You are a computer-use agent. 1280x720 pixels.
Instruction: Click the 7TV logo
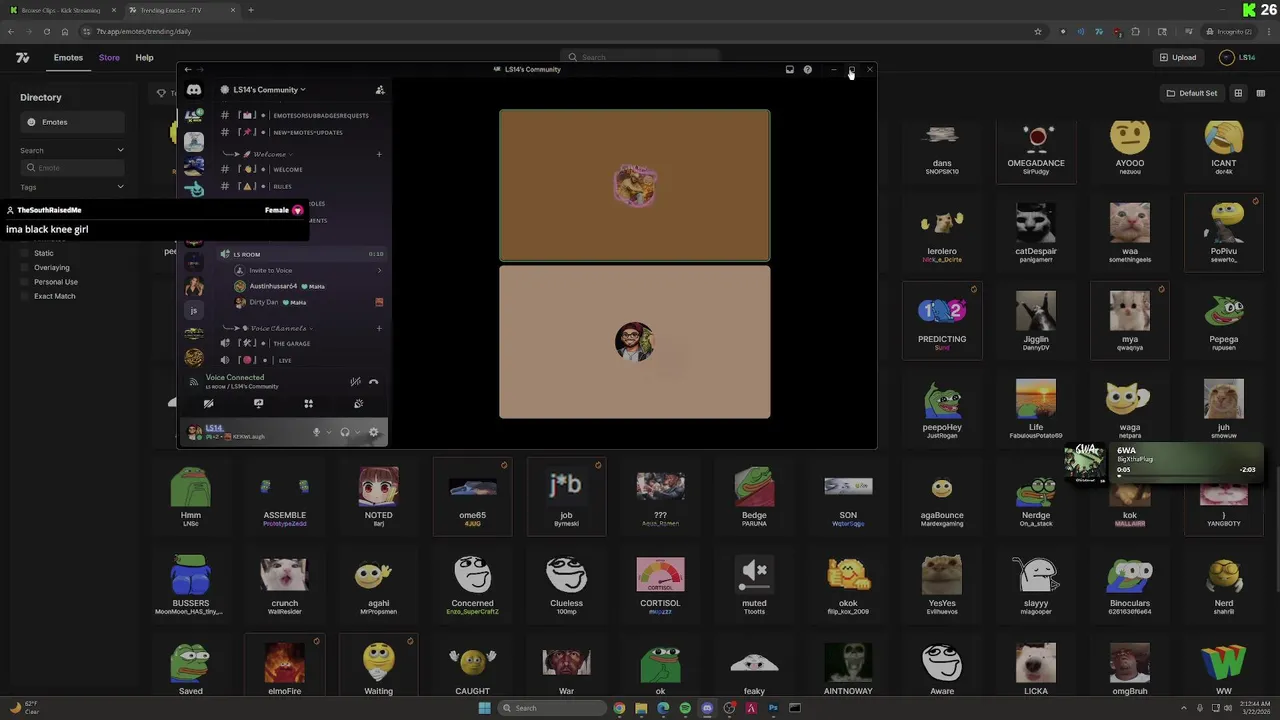point(23,58)
